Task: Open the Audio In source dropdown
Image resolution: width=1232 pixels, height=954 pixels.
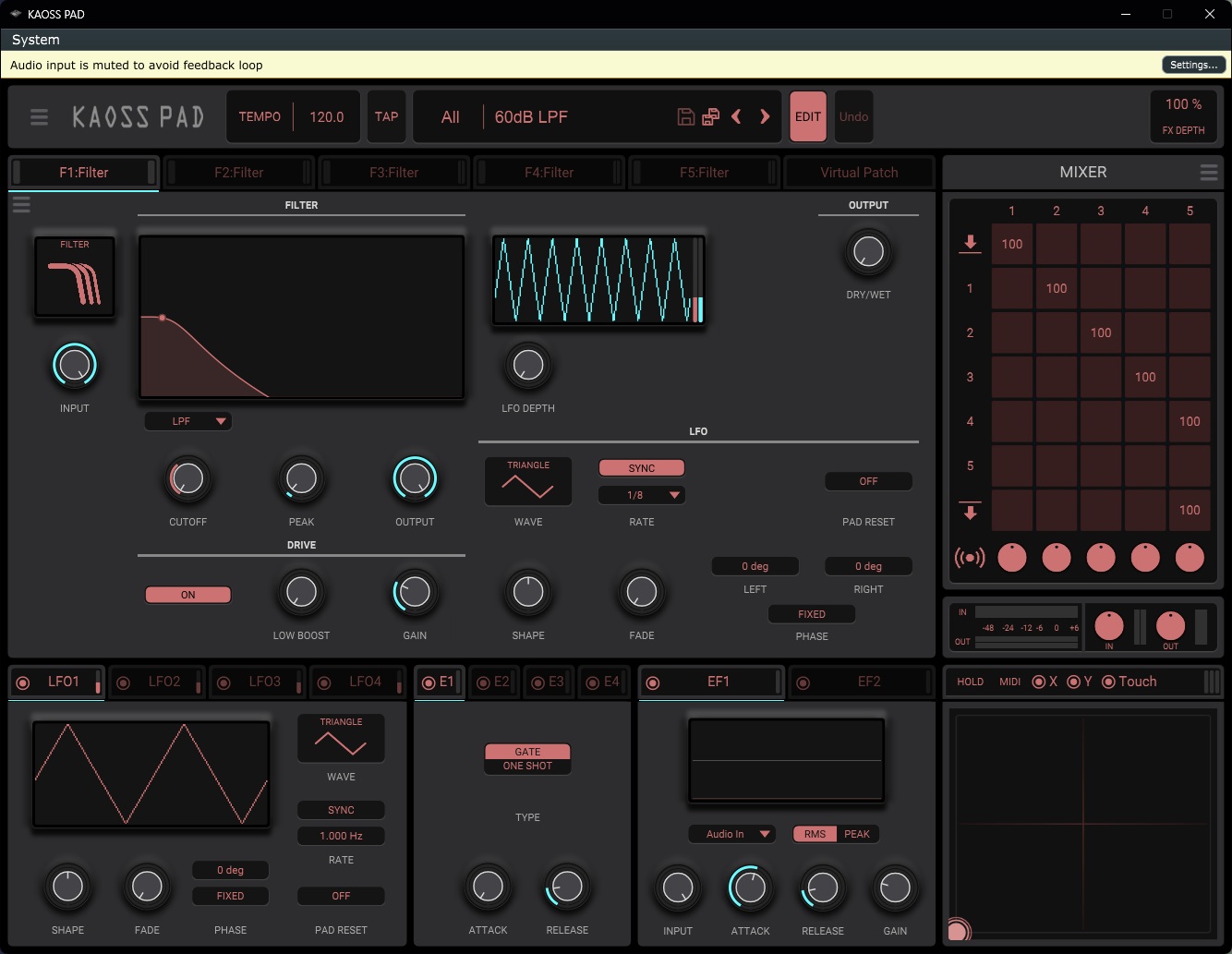Action: (731, 834)
